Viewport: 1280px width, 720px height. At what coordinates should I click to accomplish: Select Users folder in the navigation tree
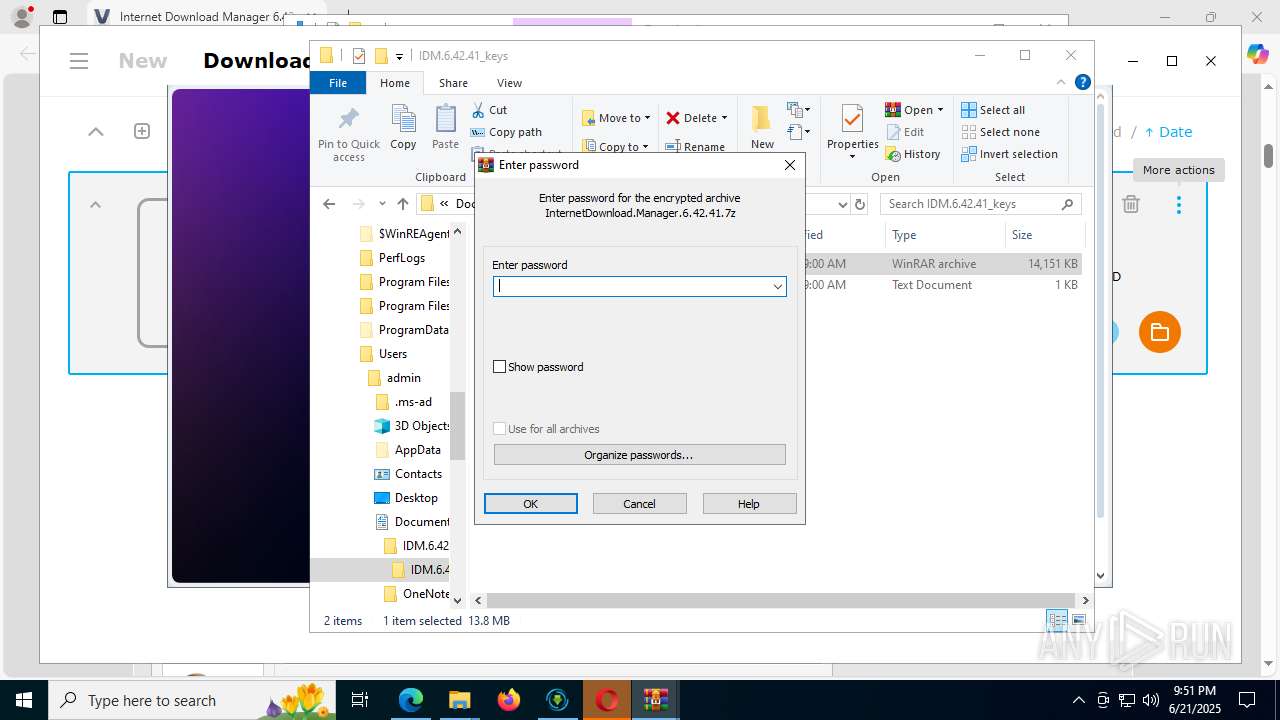392,354
